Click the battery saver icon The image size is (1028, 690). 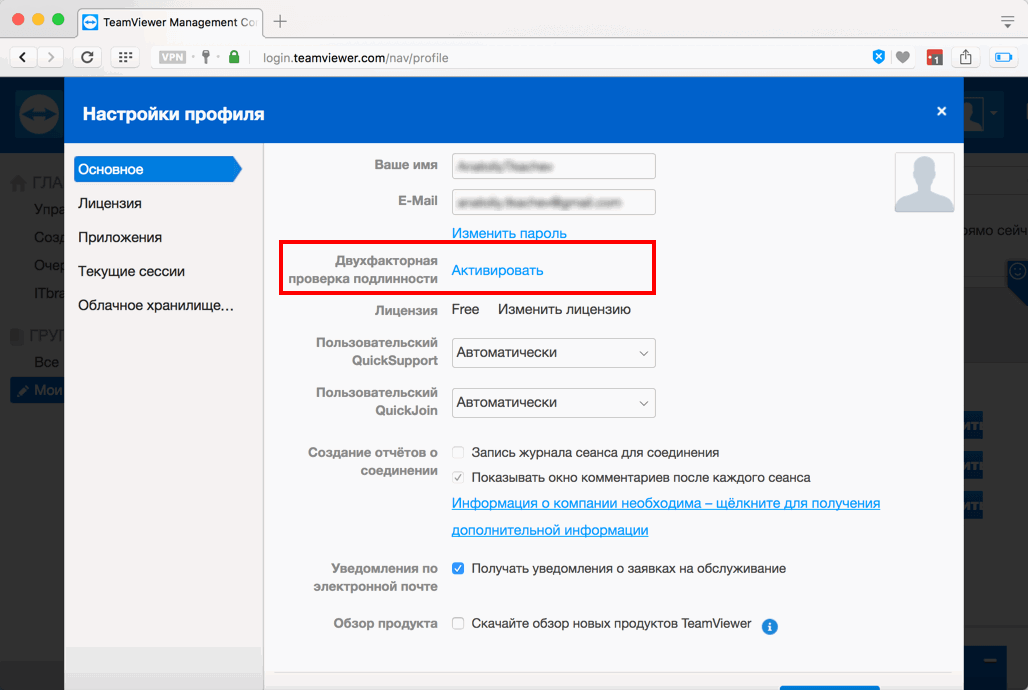[1004, 57]
